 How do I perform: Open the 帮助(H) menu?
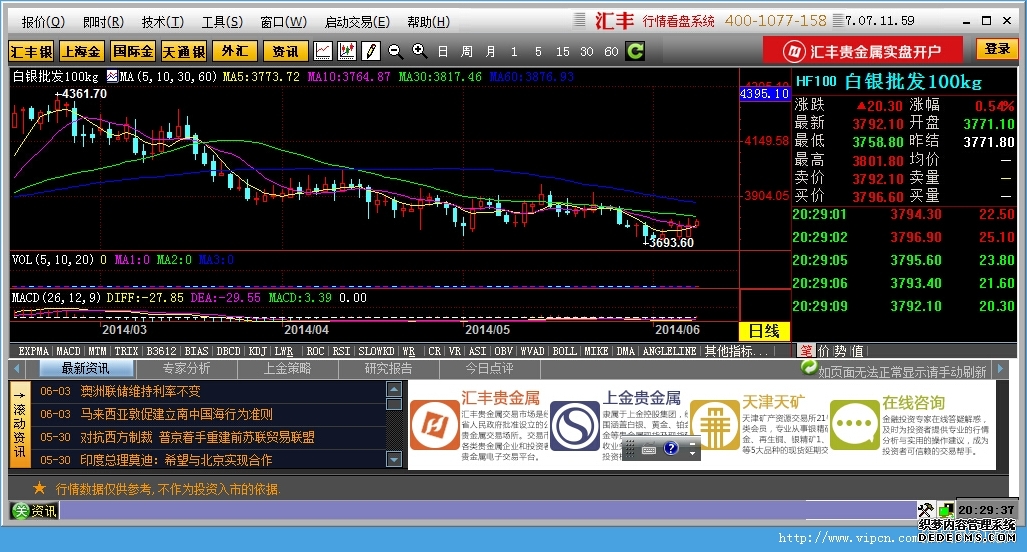tap(428, 22)
